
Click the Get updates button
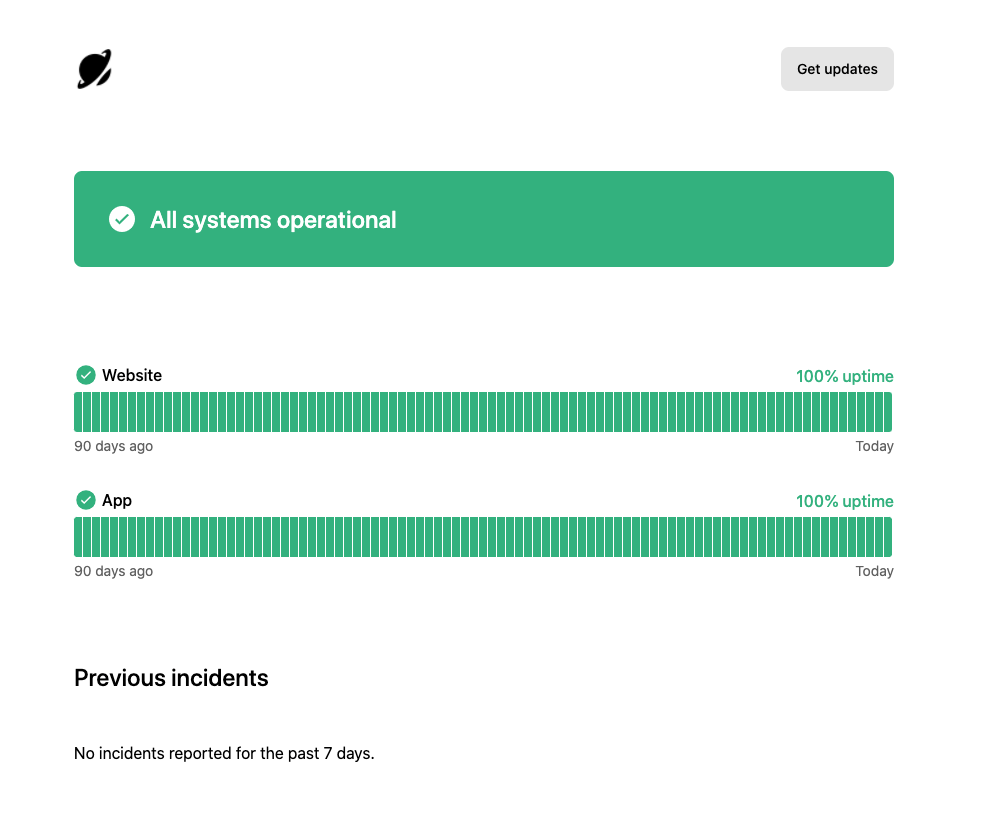pyautogui.click(x=837, y=69)
